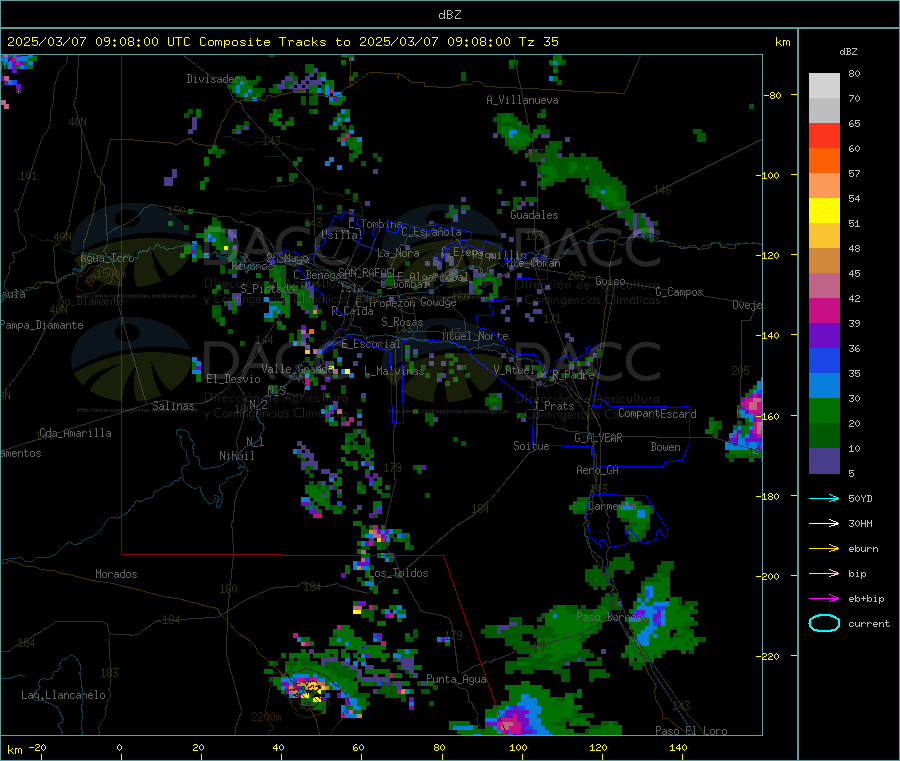
Task: Click the 'Morados' map label
Action: pos(116,574)
